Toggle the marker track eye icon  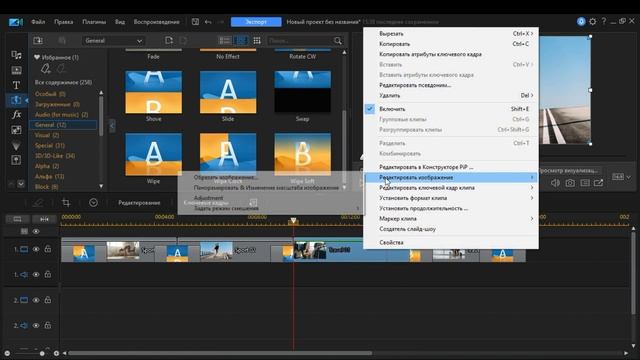coord(36,231)
